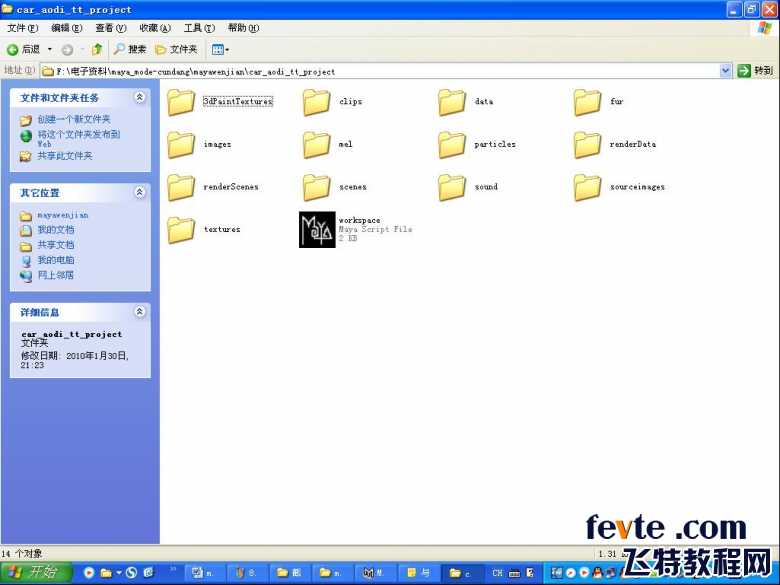Screen dimensions: 780x585
Task: Click the 转到 go button
Action: [x=755, y=71]
